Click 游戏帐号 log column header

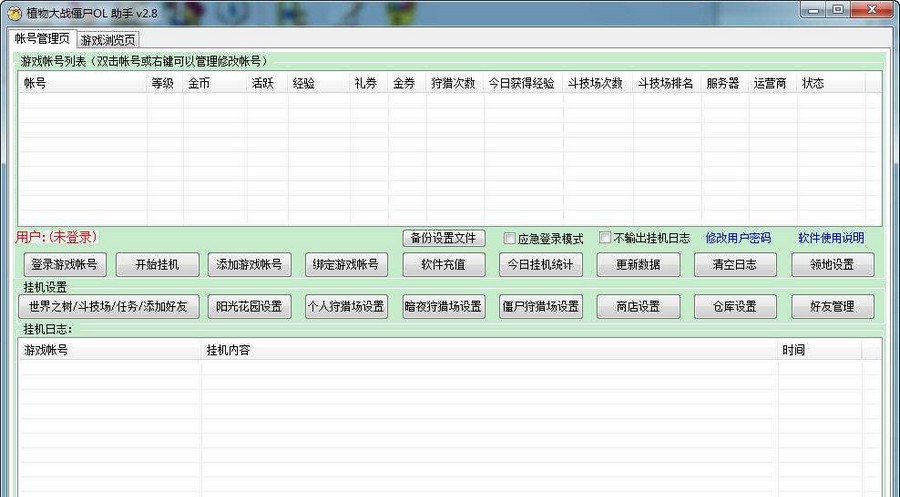click(110, 350)
